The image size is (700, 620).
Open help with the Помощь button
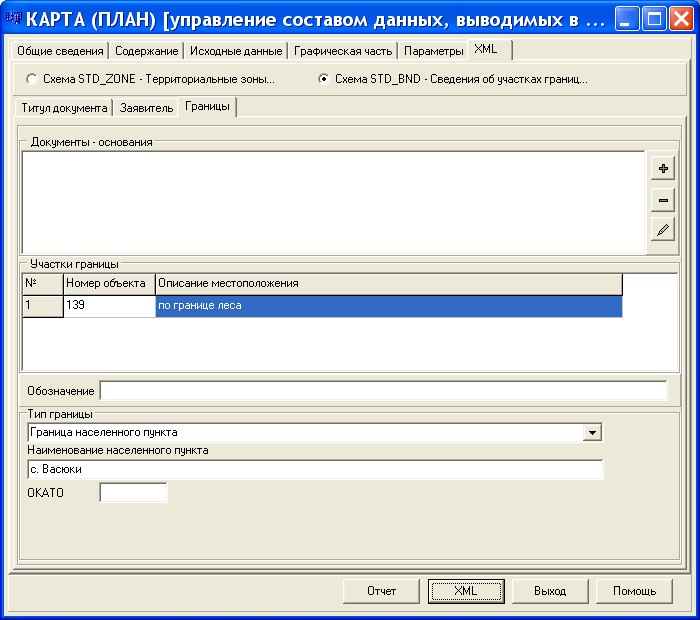point(634,591)
